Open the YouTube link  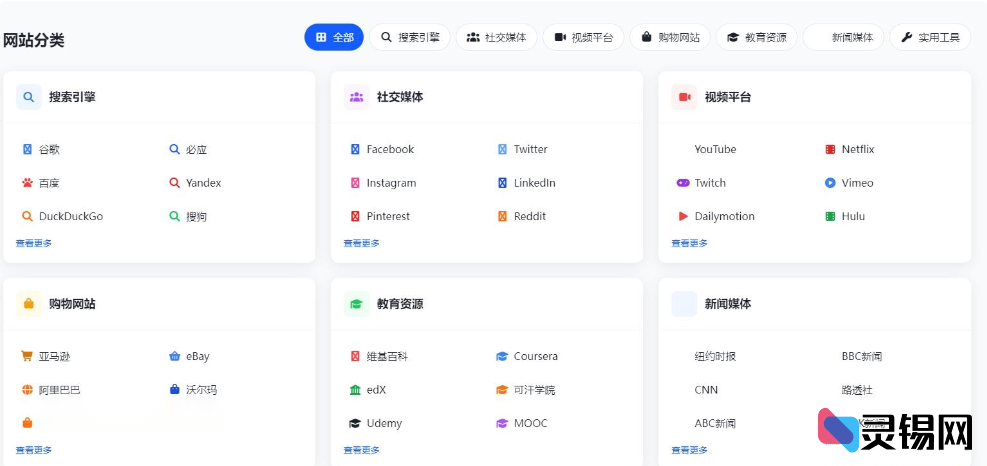(x=715, y=149)
